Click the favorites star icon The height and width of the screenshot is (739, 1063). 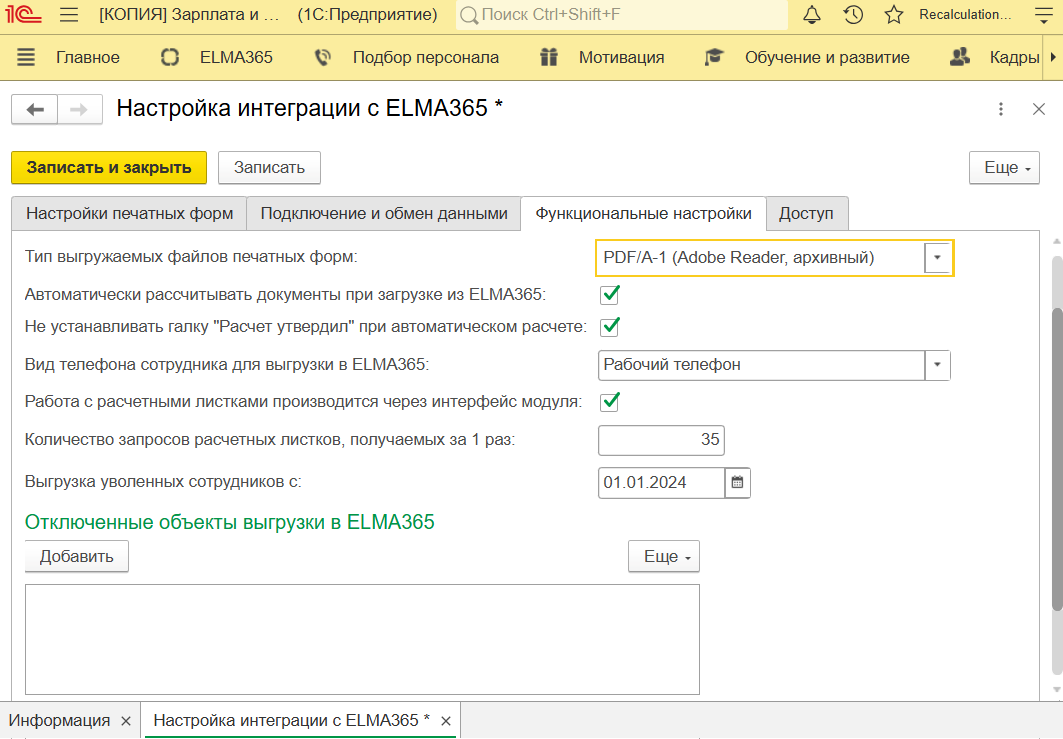[x=894, y=15]
